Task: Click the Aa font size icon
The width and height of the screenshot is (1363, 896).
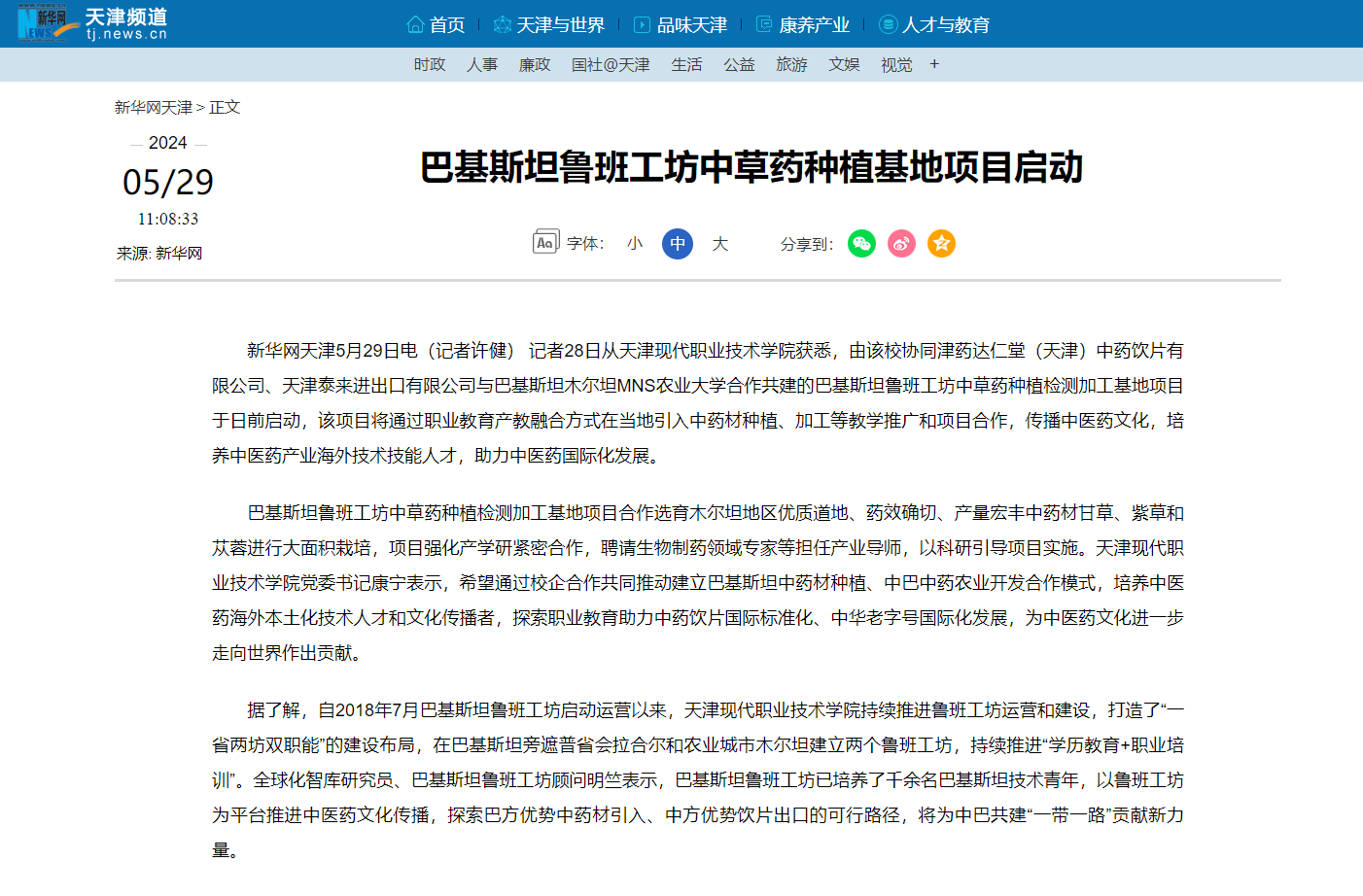Action: [x=545, y=243]
